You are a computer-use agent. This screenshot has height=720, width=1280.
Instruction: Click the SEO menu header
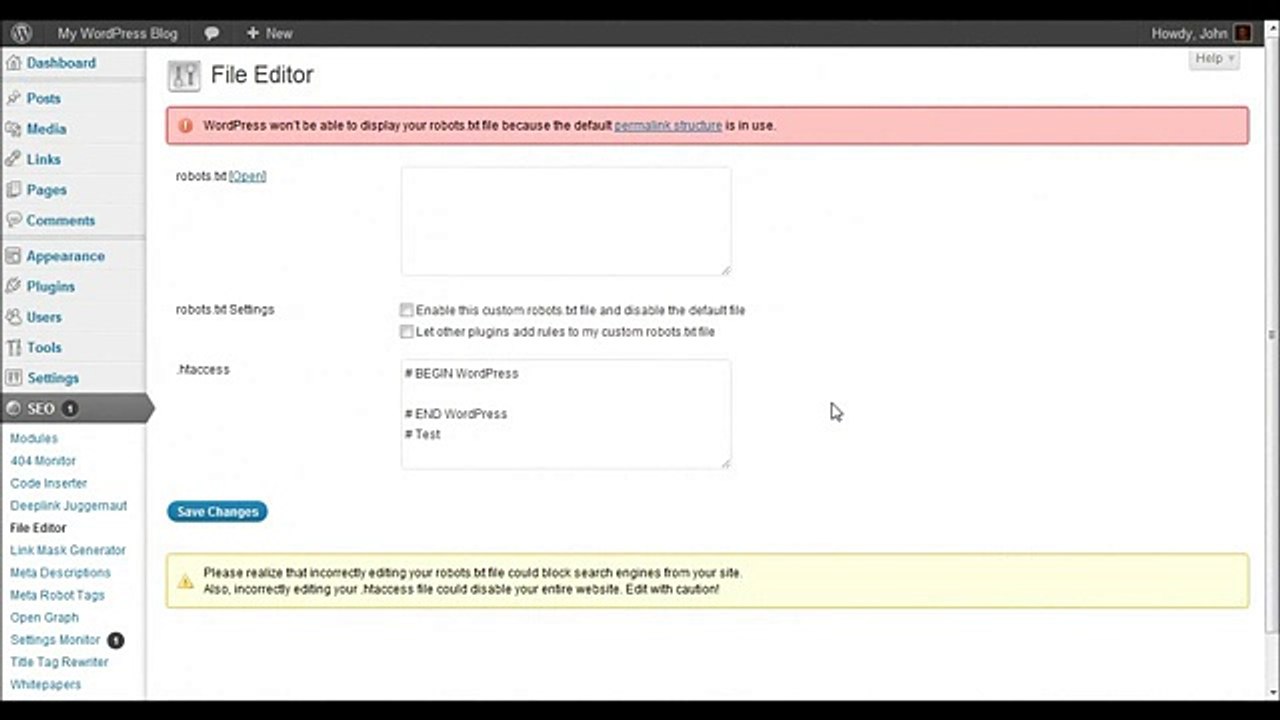(x=73, y=409)
